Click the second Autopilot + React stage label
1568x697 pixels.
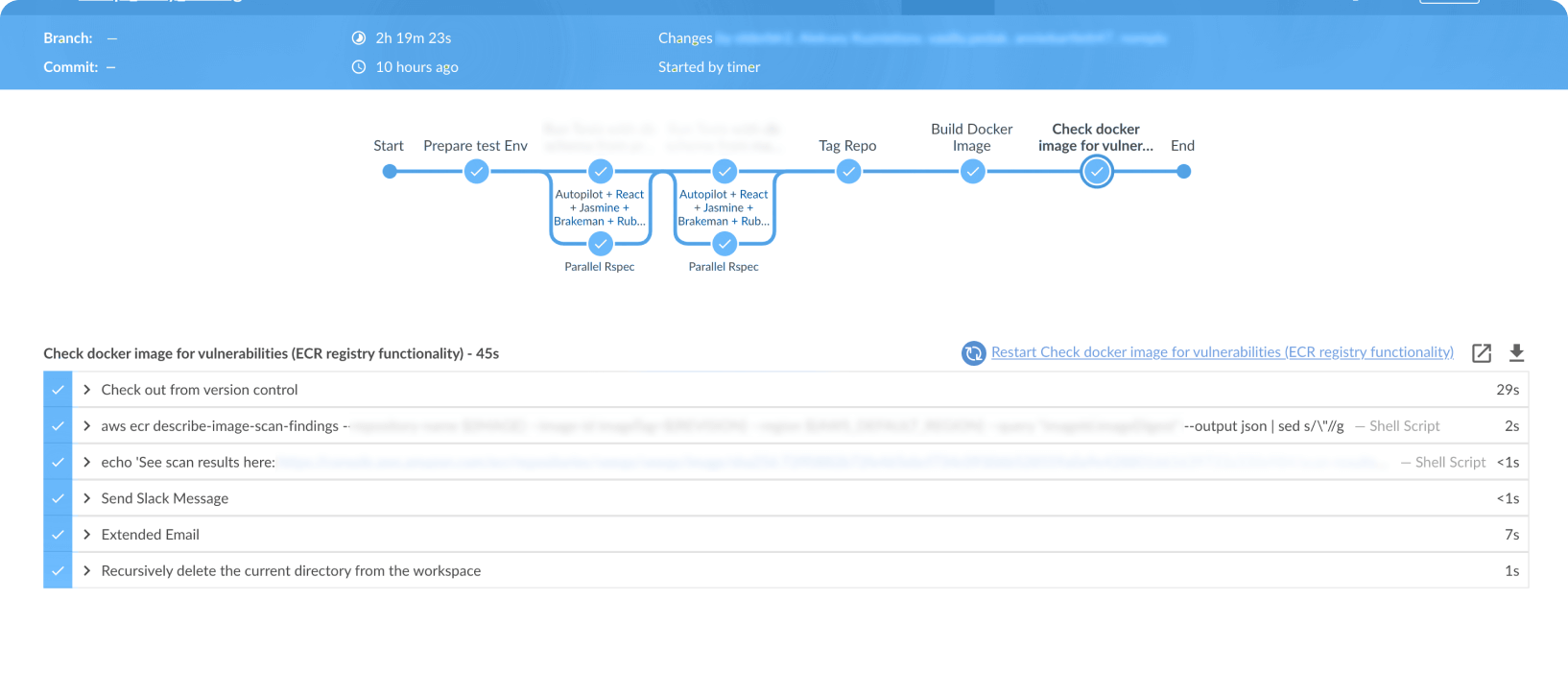click(724, 207)
